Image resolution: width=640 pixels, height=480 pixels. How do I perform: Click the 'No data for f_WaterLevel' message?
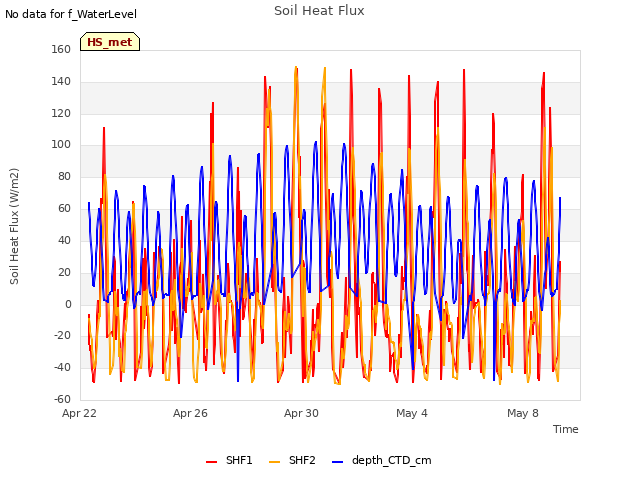tap(71, 14)
